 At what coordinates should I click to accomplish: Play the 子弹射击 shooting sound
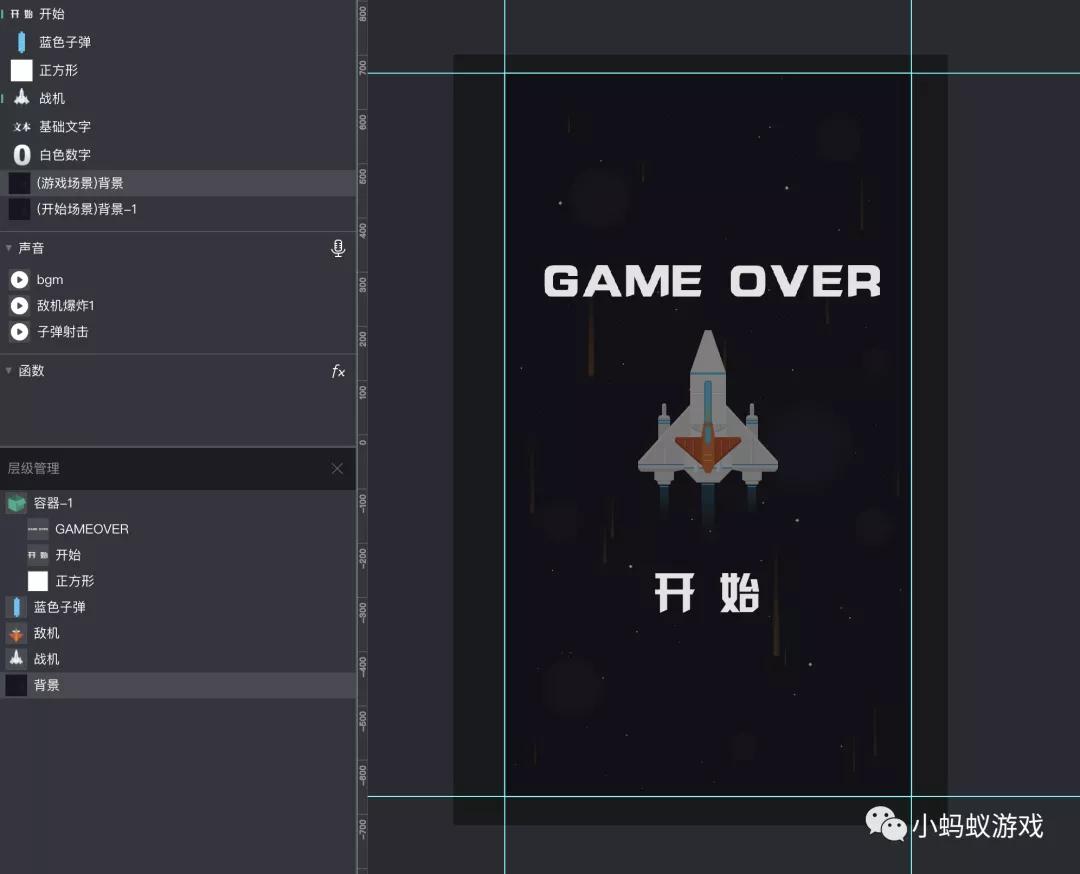point(18,331)
